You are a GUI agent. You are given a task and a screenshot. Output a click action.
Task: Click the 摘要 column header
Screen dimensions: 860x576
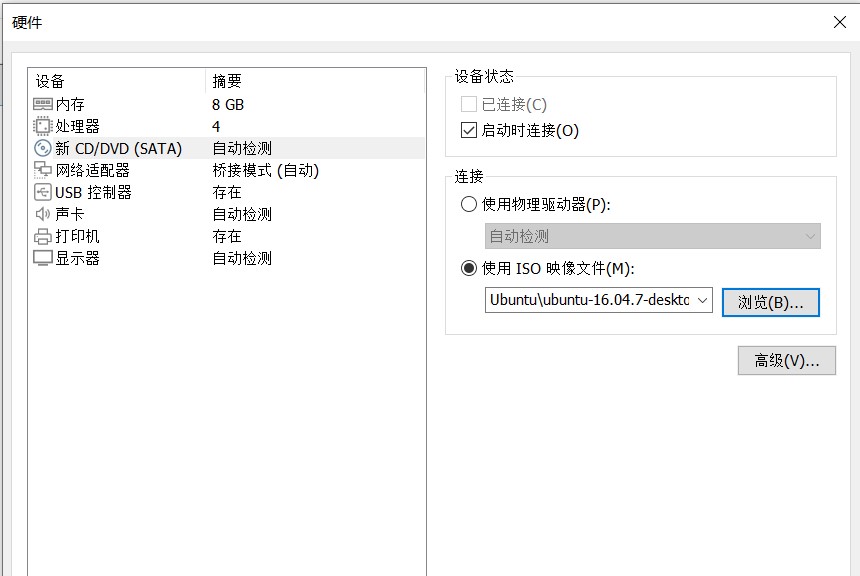pos(227,81)
